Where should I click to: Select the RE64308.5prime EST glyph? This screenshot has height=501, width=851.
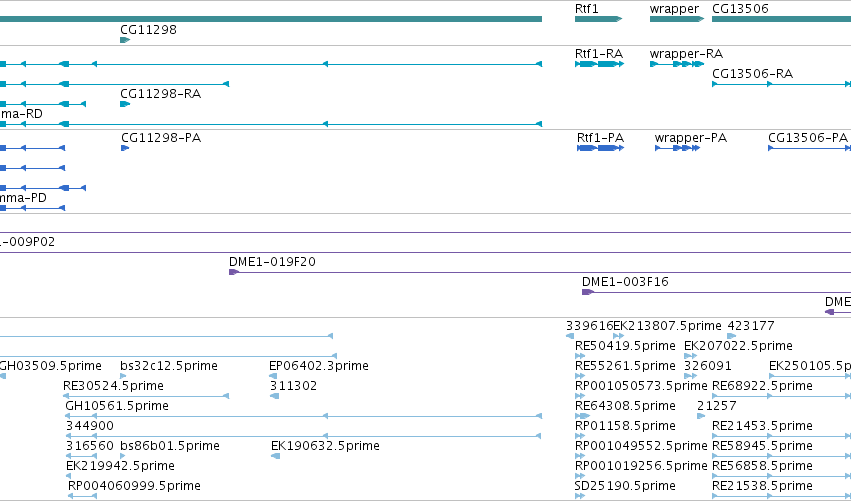click(582, 416)
